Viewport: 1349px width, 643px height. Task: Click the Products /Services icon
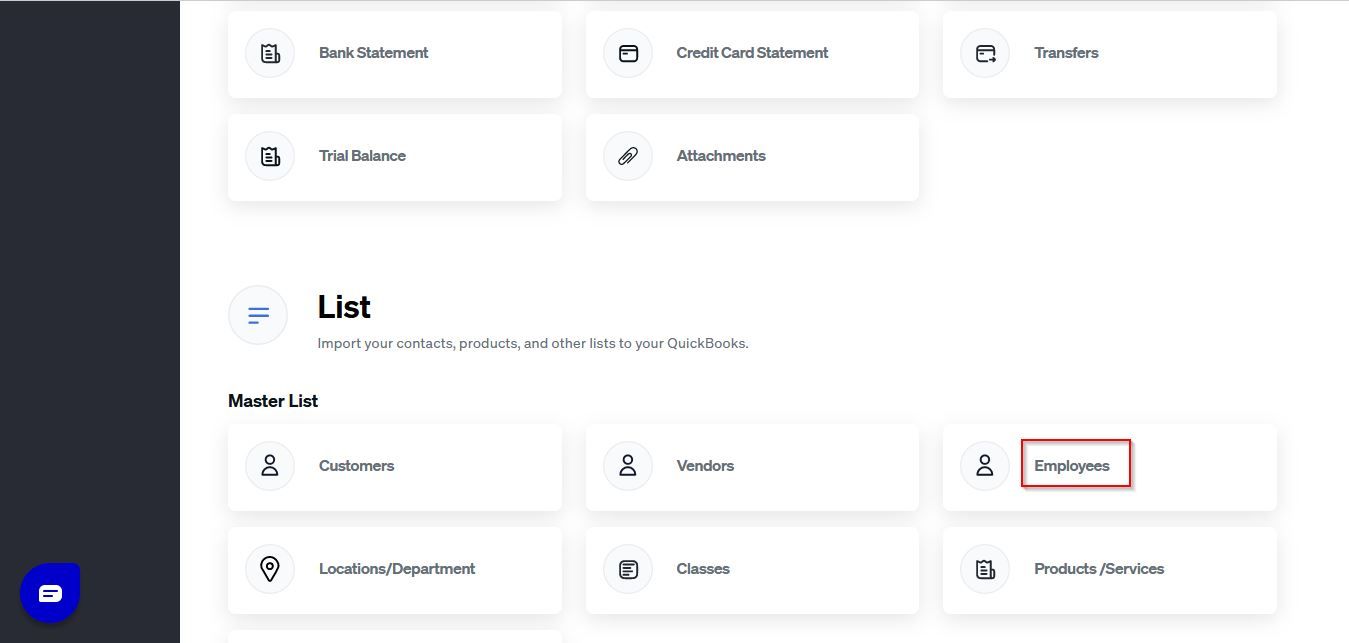[985, 569]
